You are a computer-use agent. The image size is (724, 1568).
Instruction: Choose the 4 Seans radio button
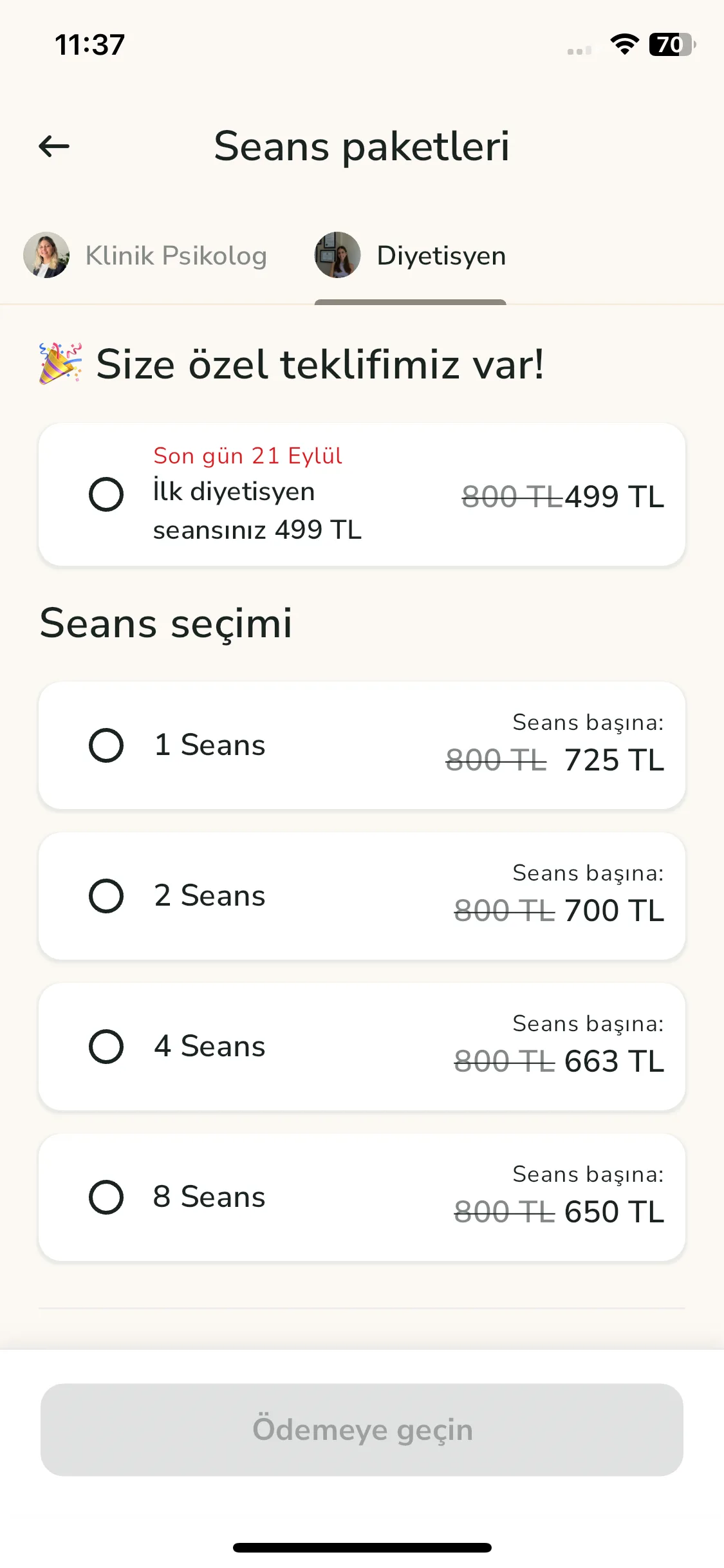pyautogui.click(x=106, y=1047)
